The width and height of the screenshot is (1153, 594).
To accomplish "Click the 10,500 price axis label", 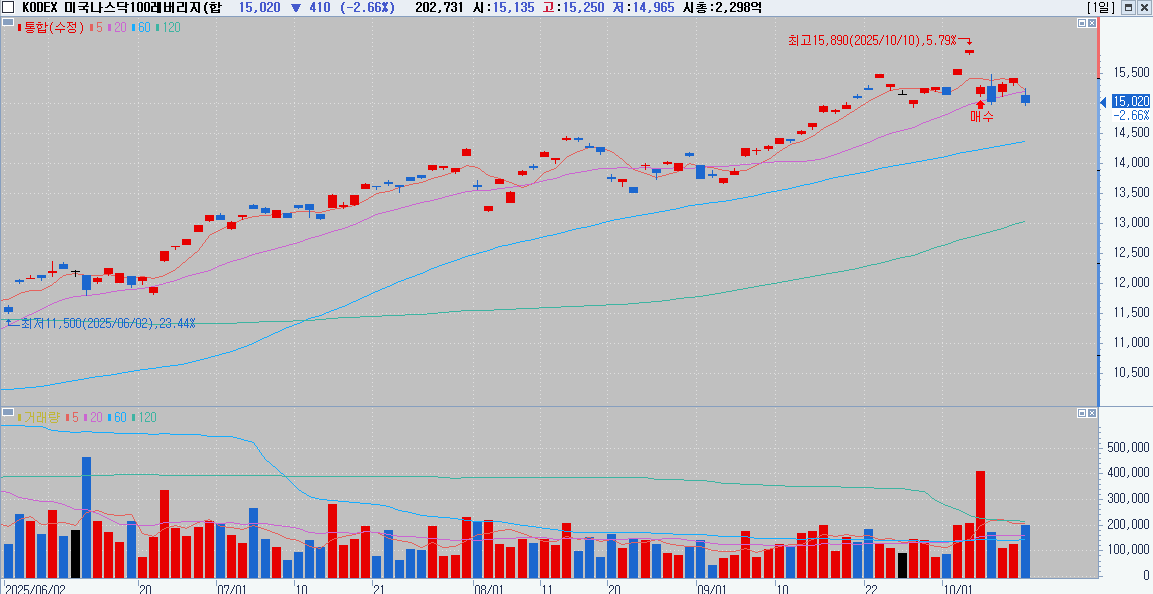I will [x=1132, y=373].
